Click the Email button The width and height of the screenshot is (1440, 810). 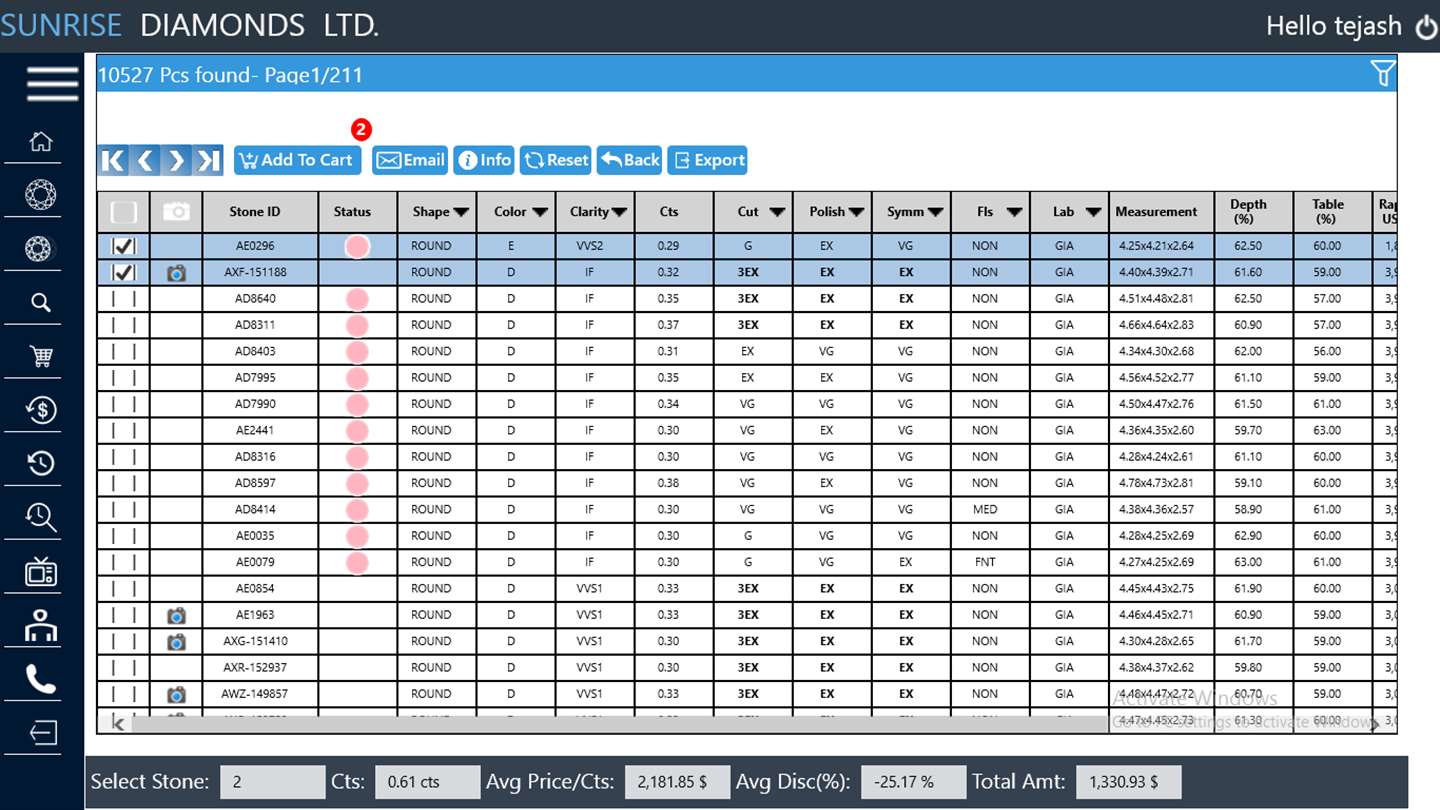410,160
